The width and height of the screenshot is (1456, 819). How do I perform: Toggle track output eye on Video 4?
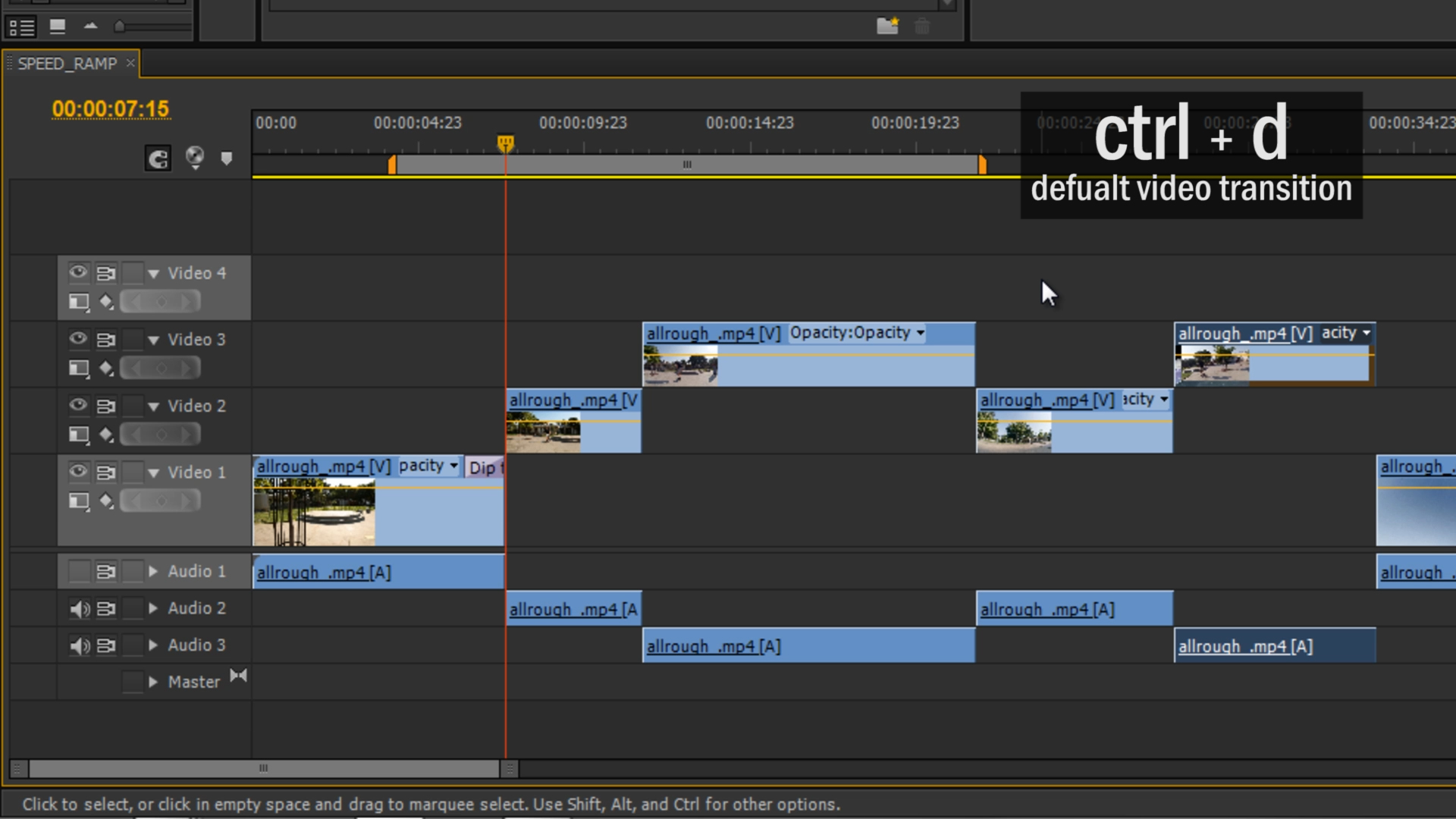point(78,273)
